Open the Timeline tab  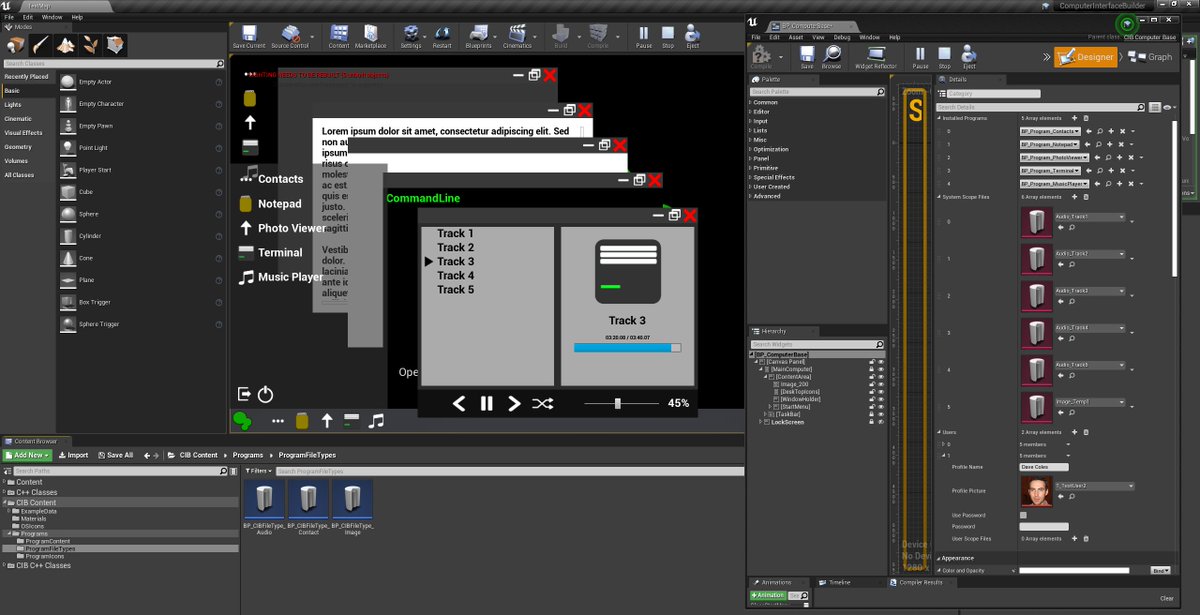pos(838,582)
